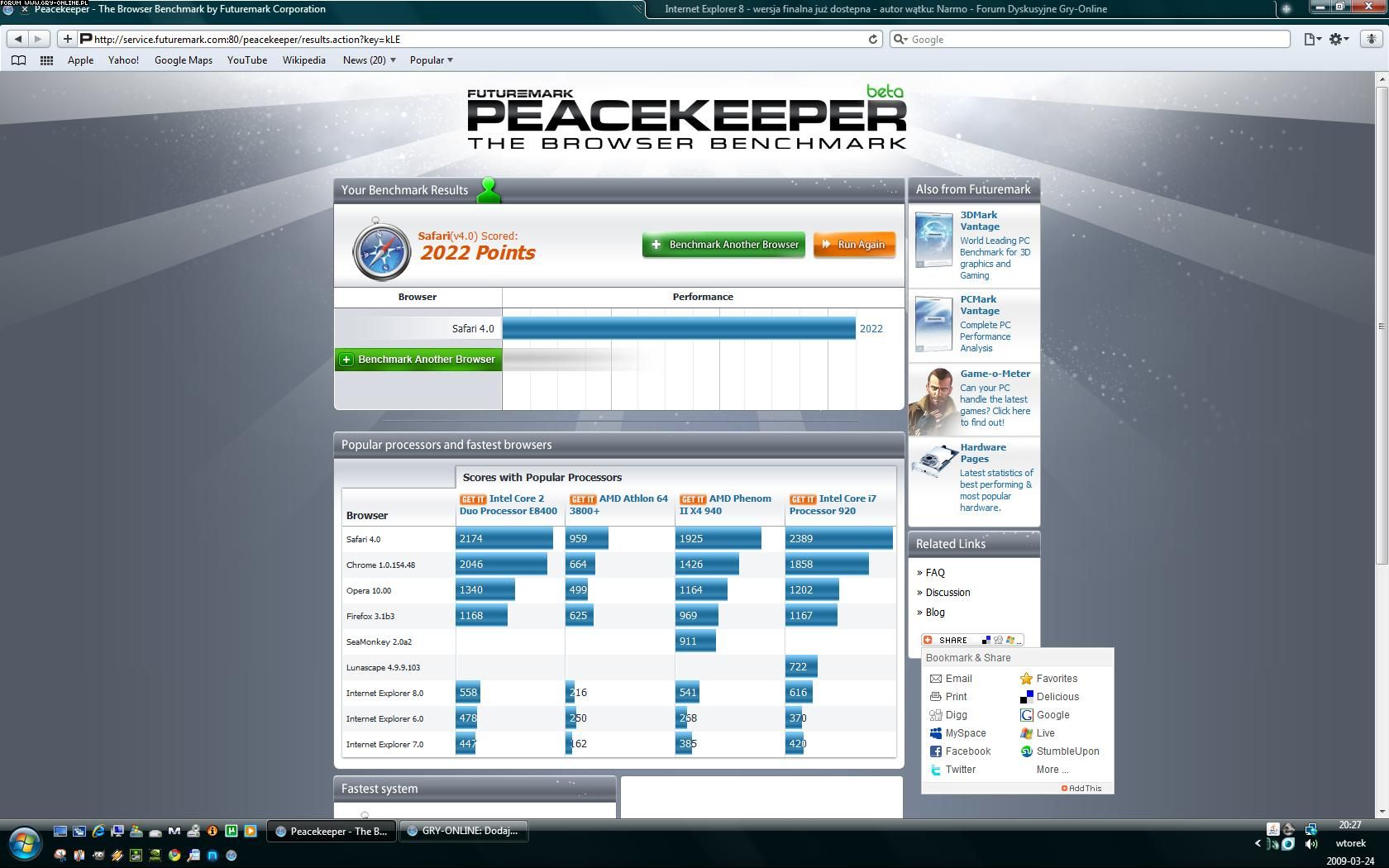Click More ... in the share menu
This screenshot has height=868, width=1389.
pos(1052,770)
